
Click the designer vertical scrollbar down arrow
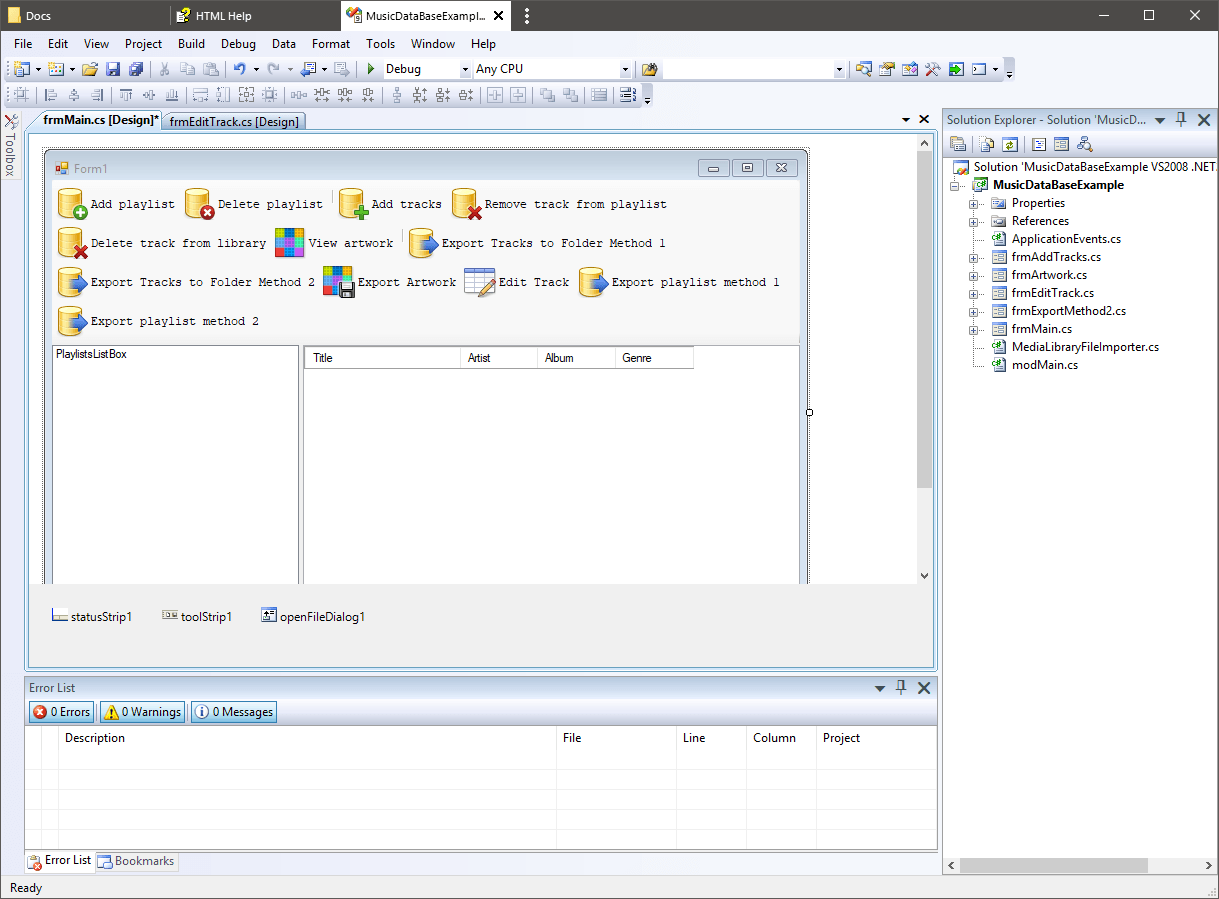click(x=924, y=576)
